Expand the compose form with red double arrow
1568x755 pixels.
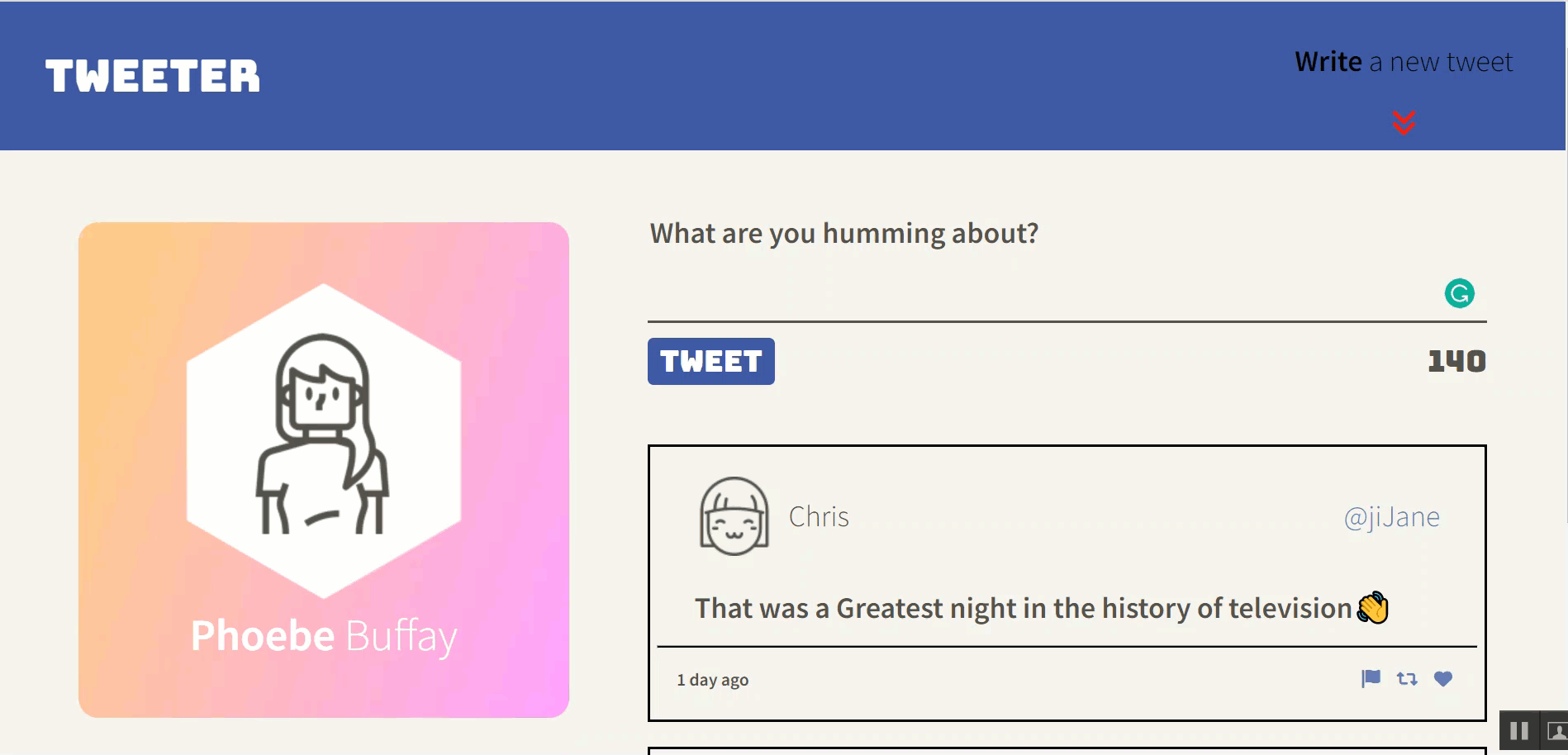pos(1404,122)
